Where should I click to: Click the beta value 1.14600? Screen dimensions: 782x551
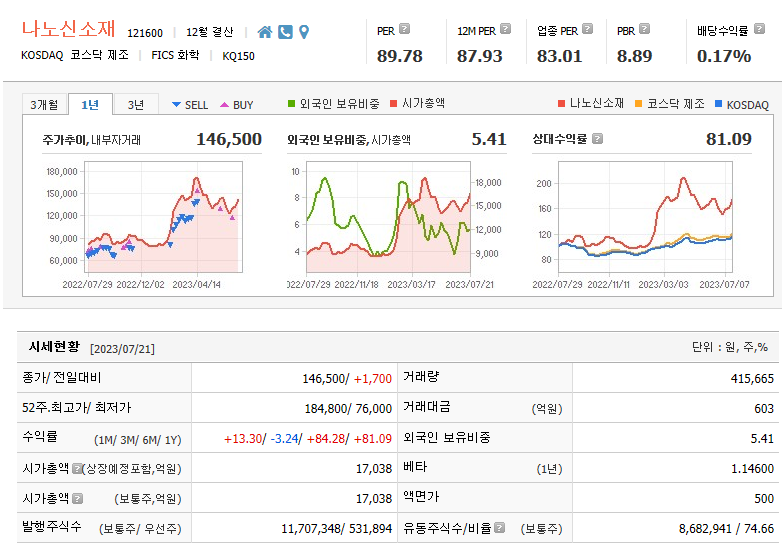pos(753,468)
